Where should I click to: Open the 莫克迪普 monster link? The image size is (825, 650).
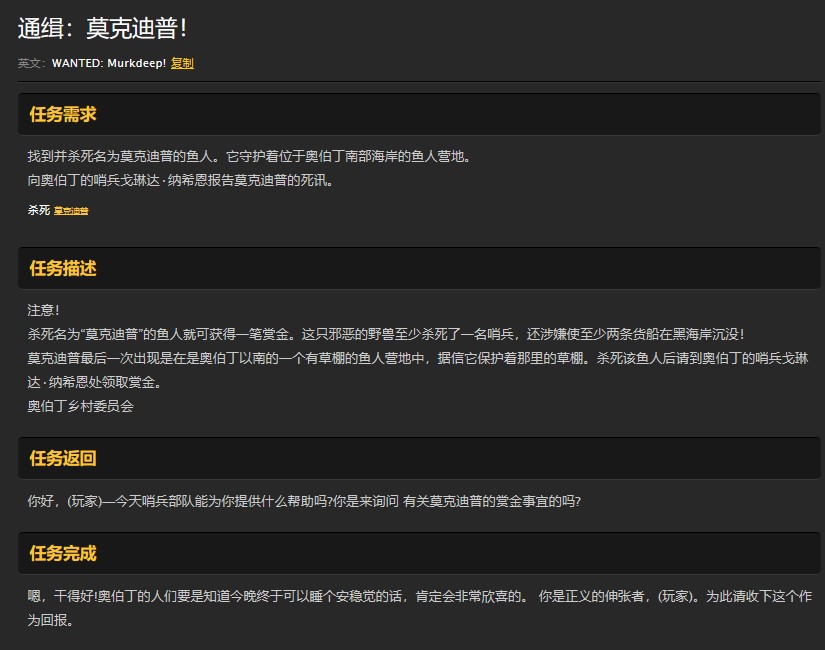(x=69, y=212)
